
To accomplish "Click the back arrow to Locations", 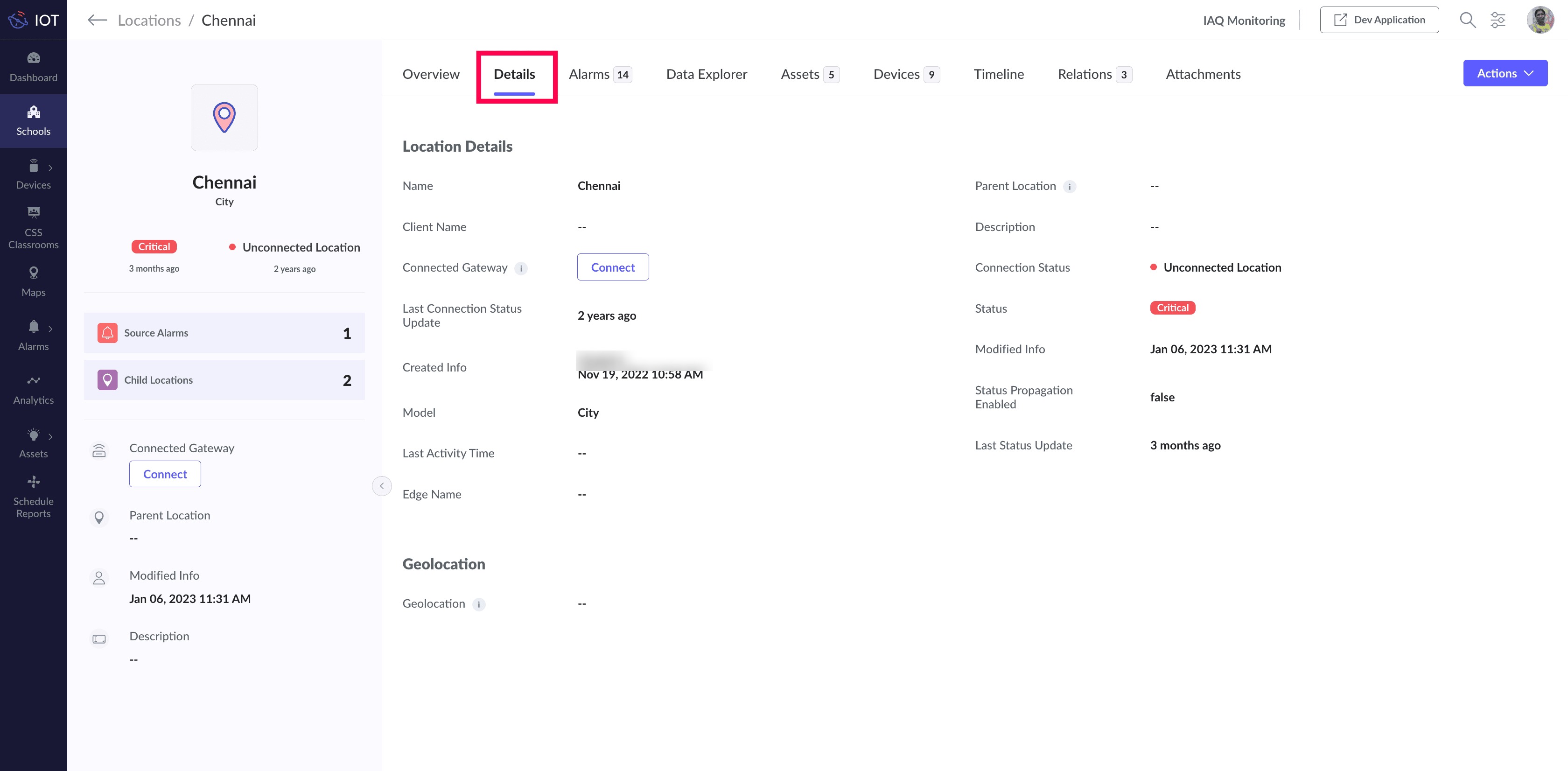I will point(97,20).
